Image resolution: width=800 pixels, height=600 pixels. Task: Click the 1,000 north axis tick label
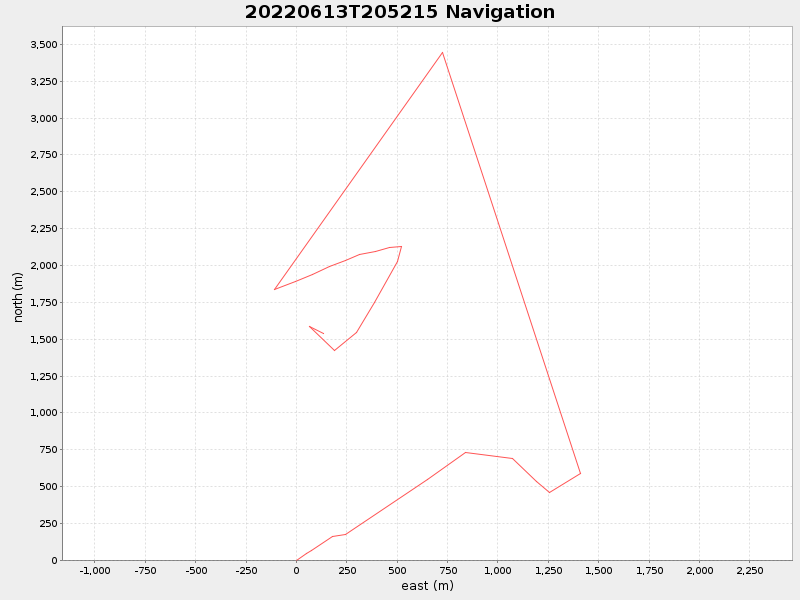pos(44,413)
